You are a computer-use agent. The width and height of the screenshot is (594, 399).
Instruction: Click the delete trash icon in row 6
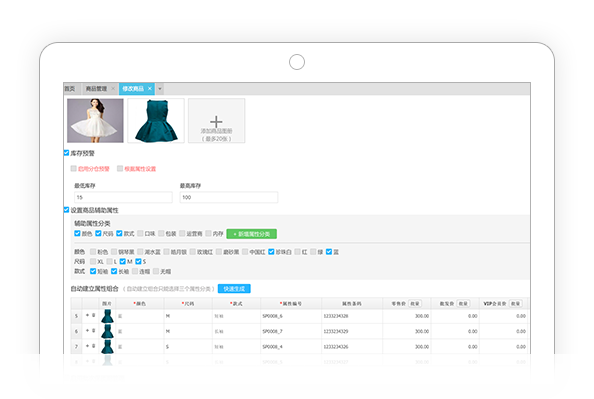[x=94, y=330]
